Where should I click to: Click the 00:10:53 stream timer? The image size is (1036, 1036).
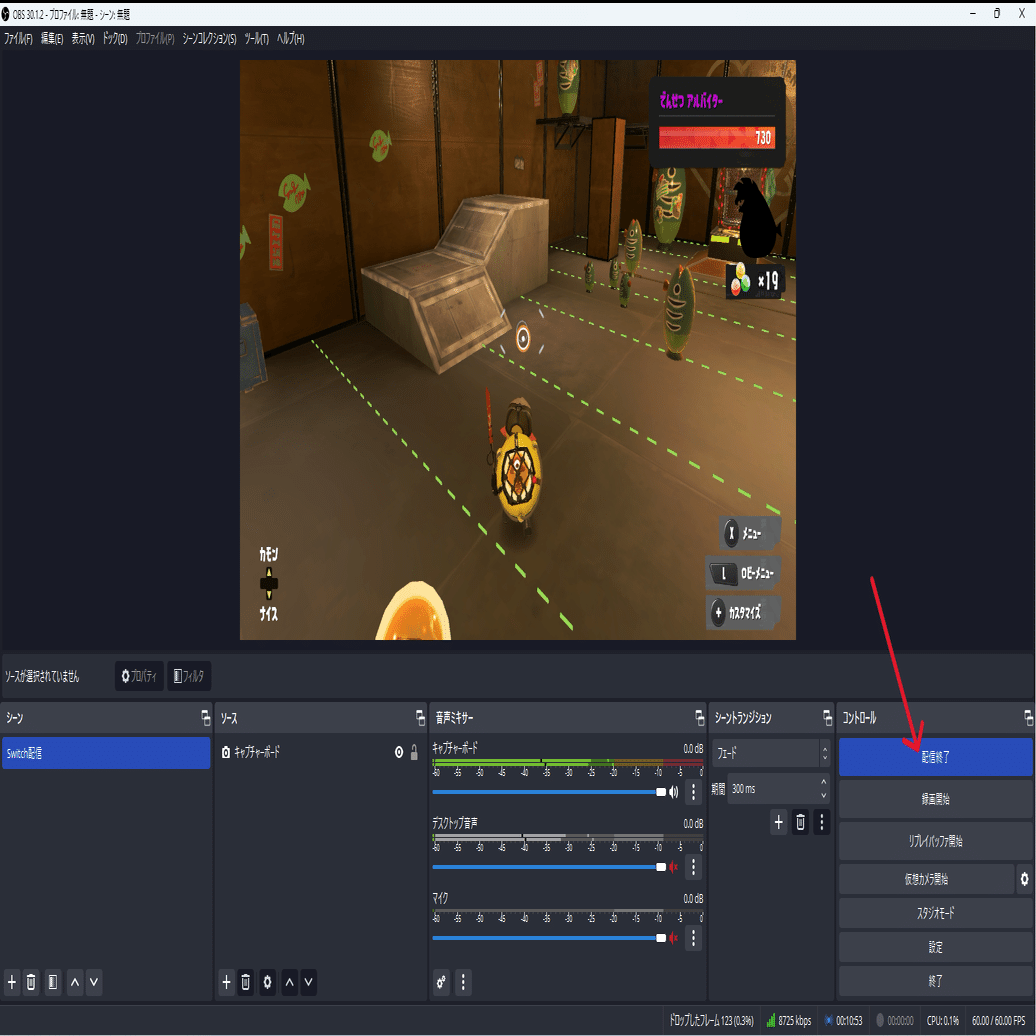(843, 1020)
